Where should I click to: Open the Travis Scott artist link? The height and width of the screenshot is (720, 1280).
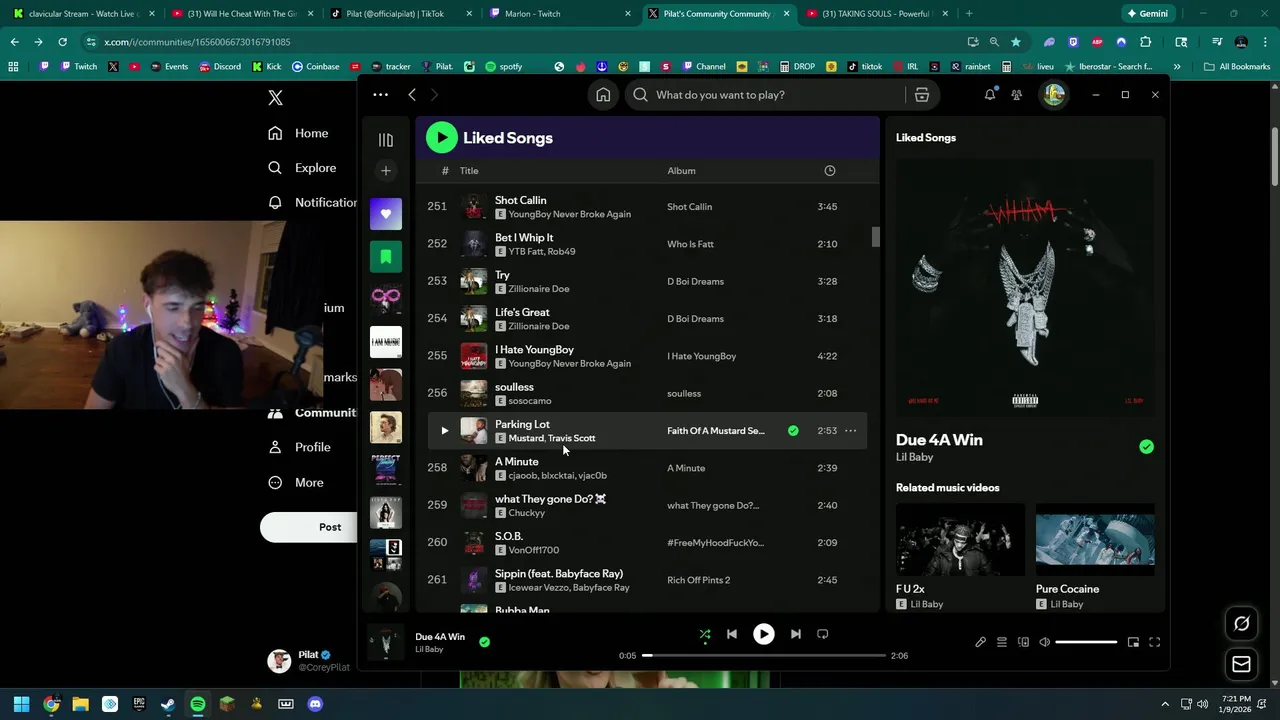pyautogui.click(x=572, y=438)
